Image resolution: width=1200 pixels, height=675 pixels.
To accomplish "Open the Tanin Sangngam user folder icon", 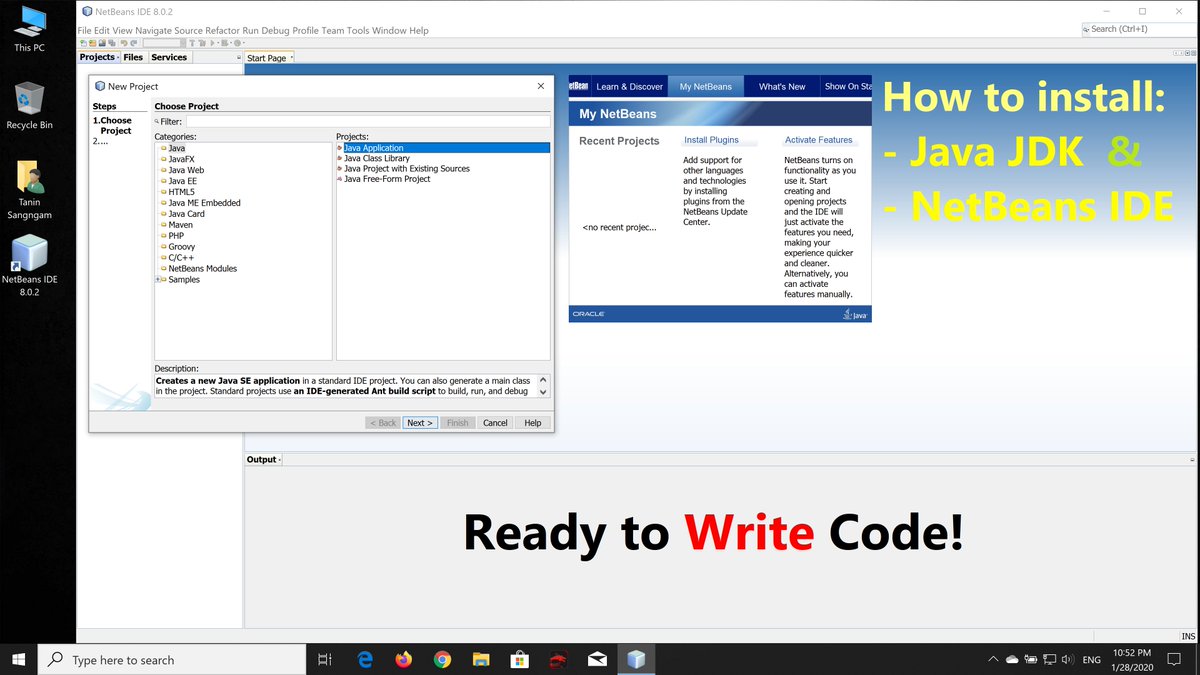I will [29, 190].
